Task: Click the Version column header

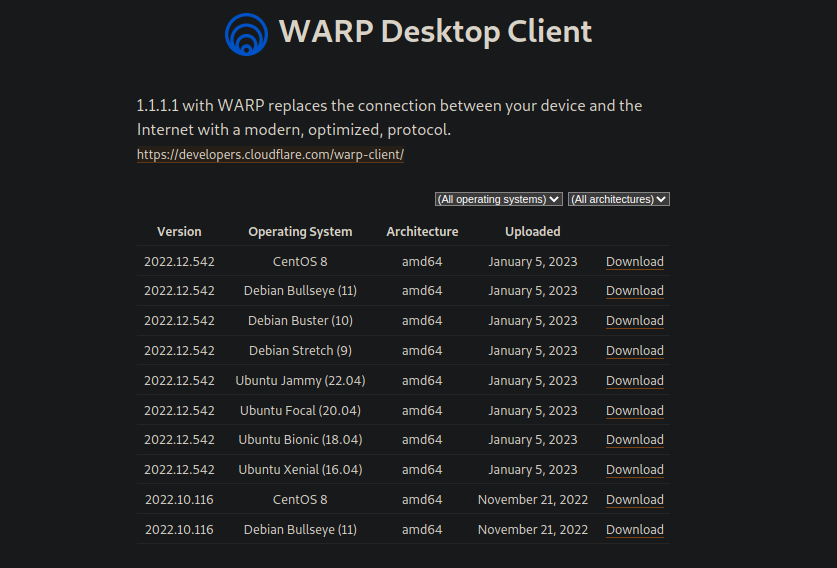Action: (179, 232)
